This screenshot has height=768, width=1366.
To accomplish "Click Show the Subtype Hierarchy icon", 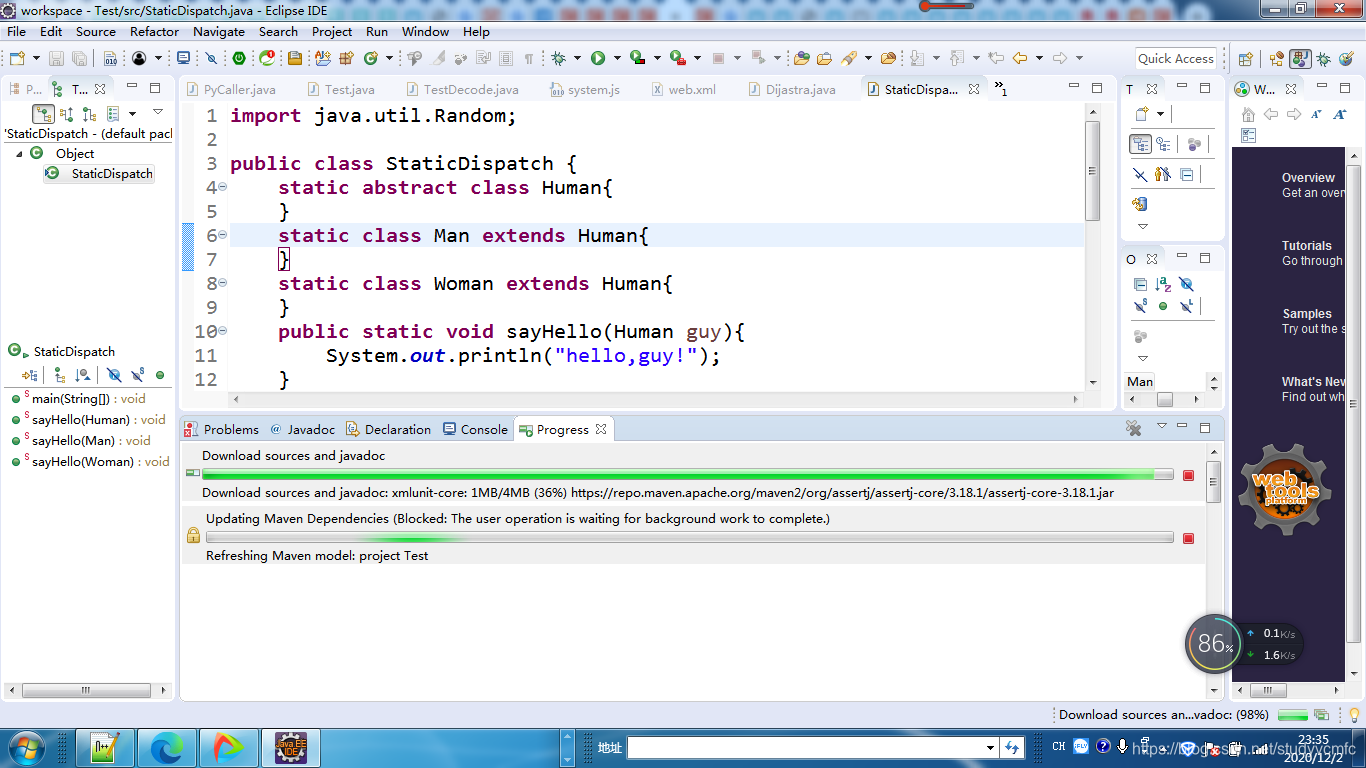I will pyautogui.click(x=90, y=114).
